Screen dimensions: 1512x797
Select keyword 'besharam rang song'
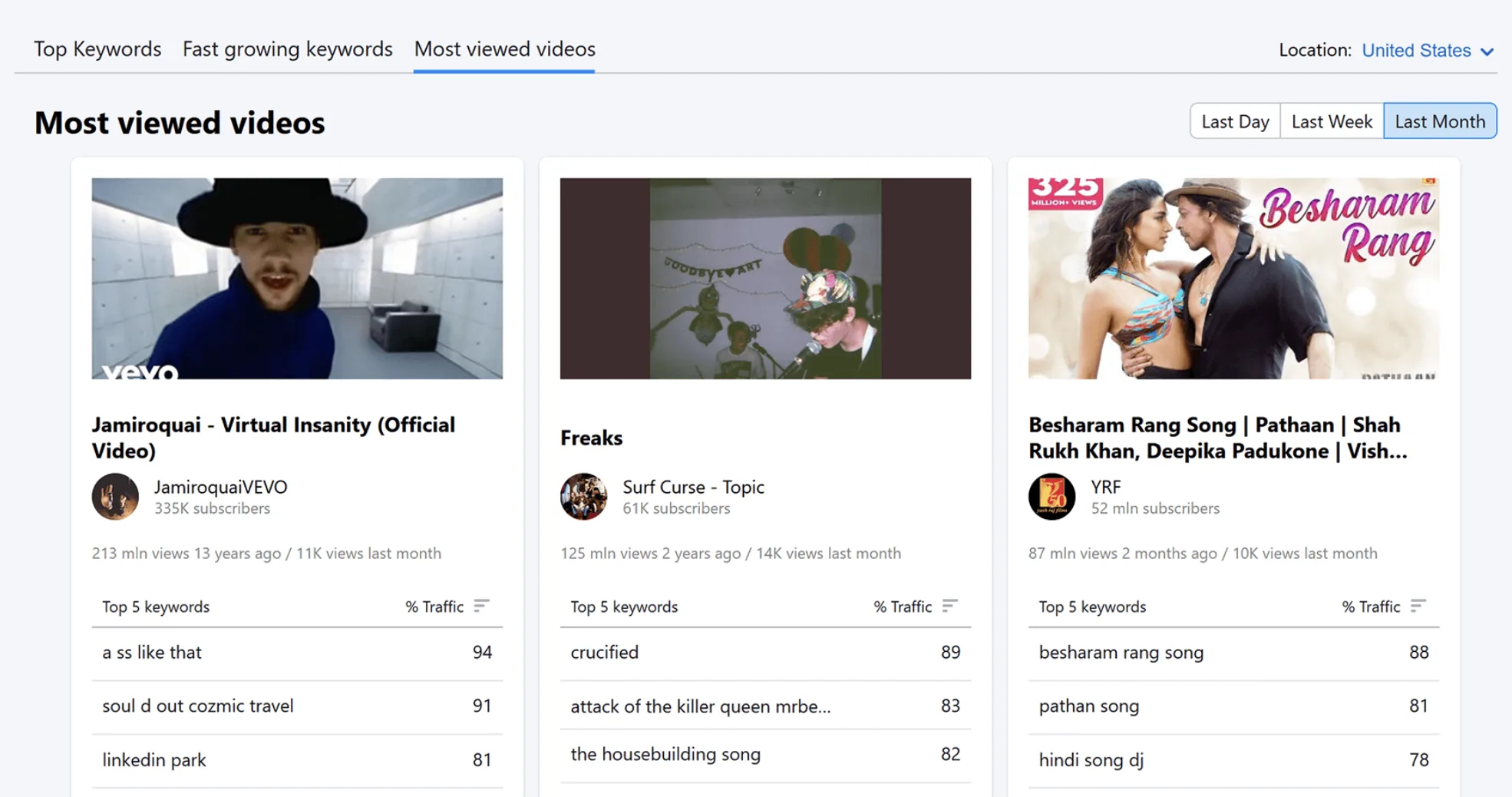coord(1121,653)
